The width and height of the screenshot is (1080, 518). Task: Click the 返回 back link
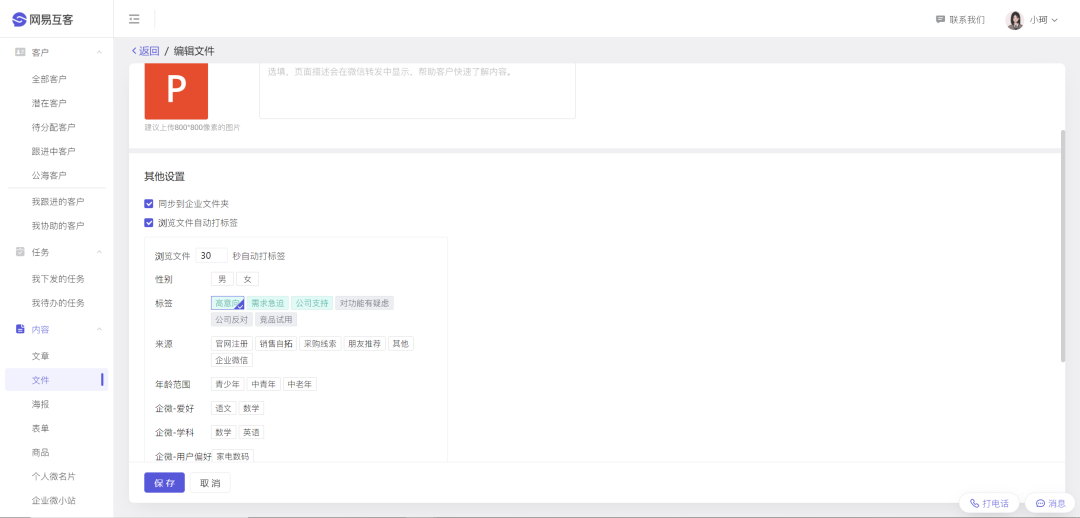click(145, 51)
